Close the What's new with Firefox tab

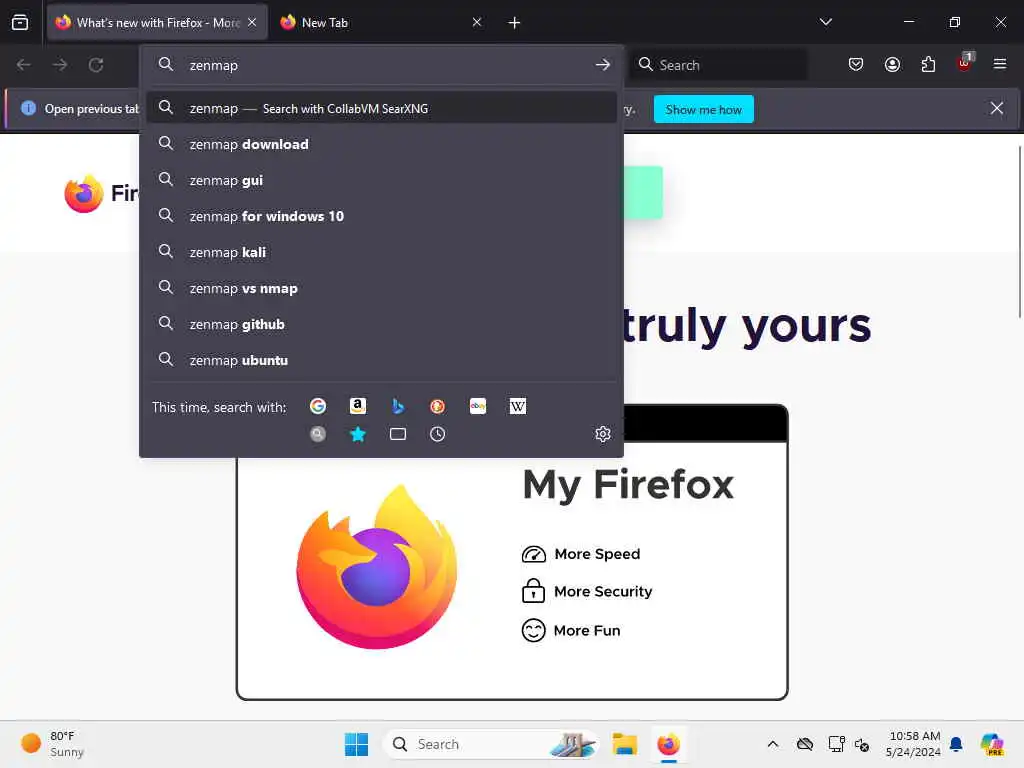(x=252, y=22)
